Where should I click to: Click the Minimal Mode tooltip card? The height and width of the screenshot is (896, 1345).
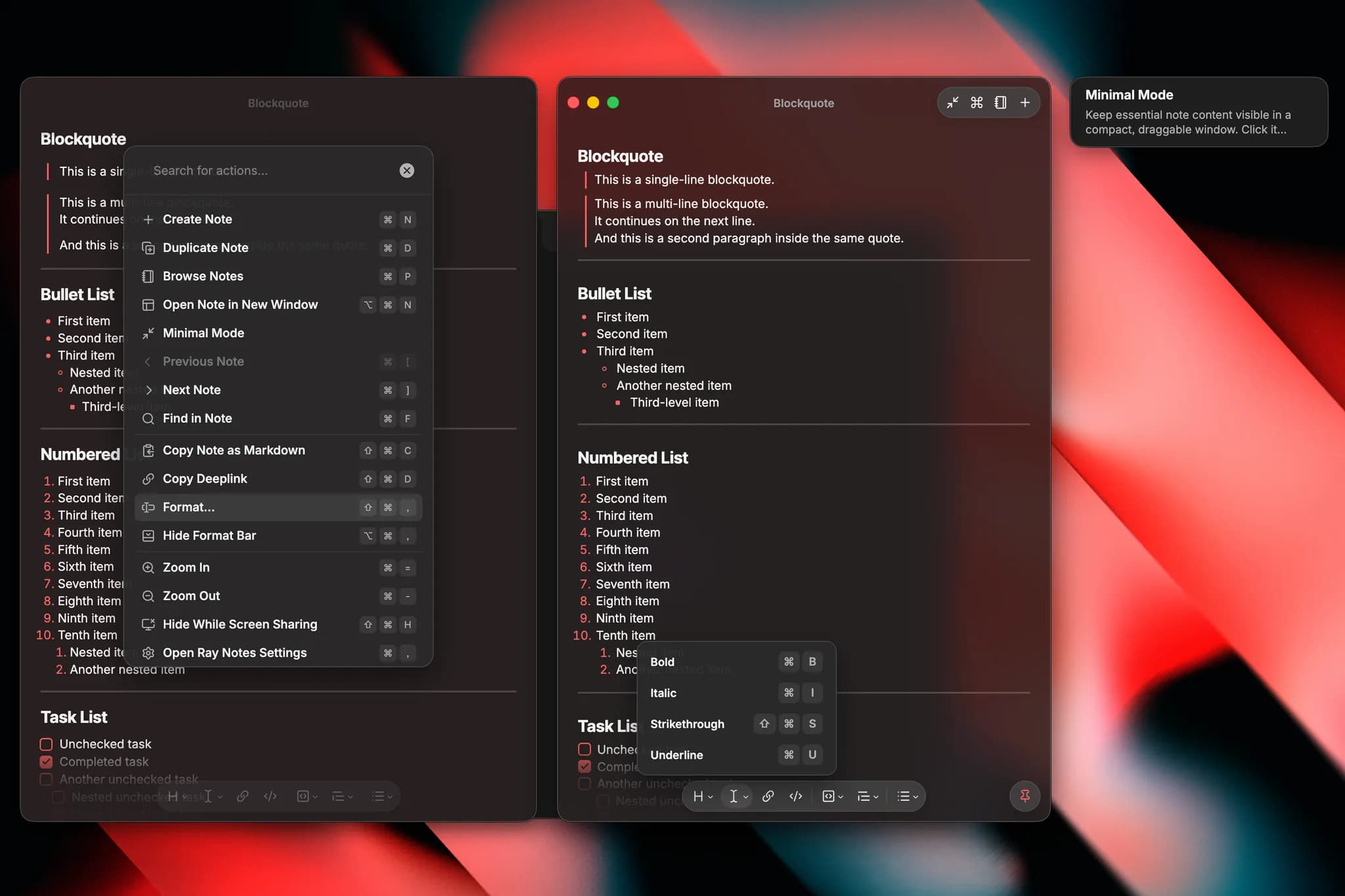click(1199, 112)
